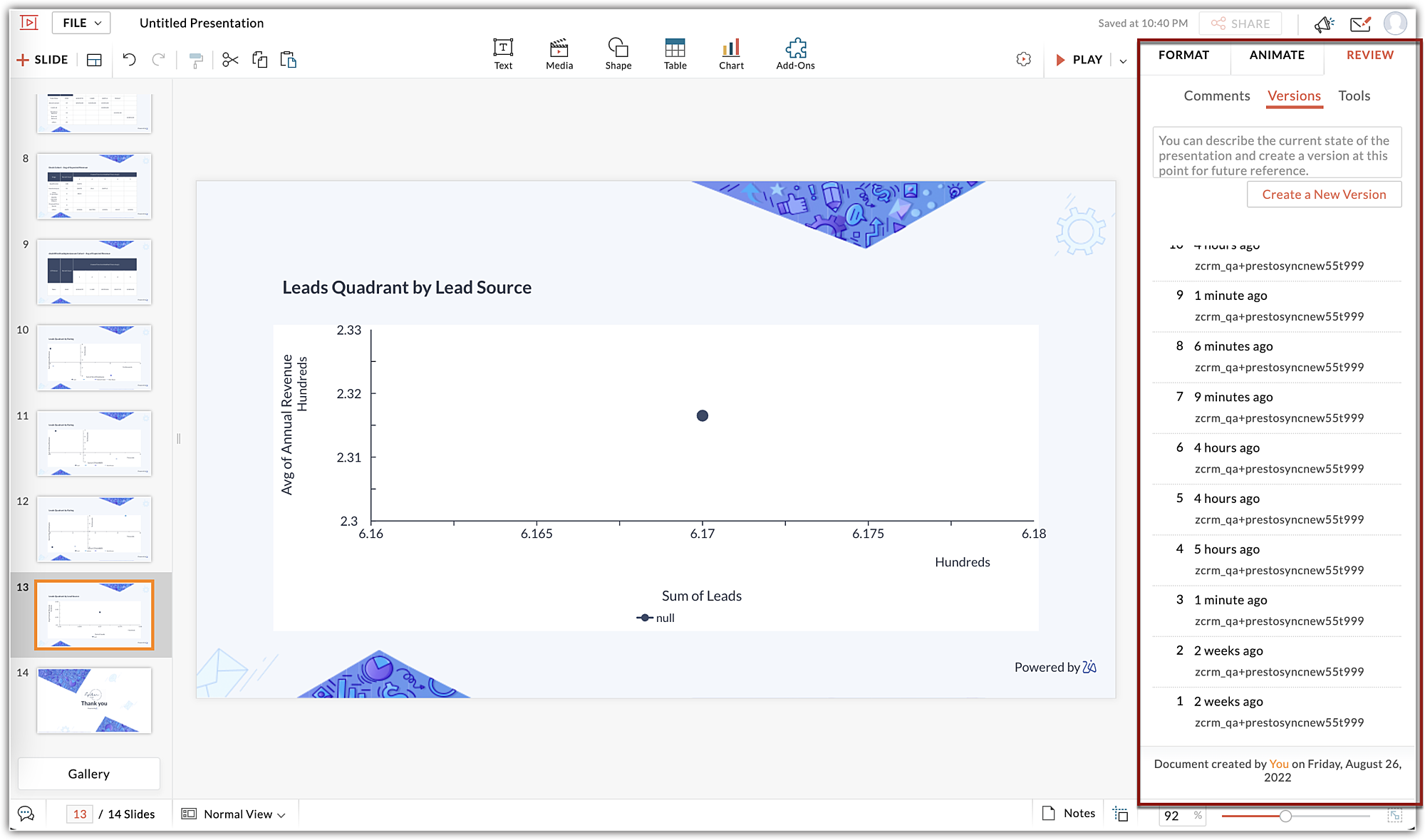Image resolution: width=1425 pixels, height=840 pixels.
Task: Expand the PLAY options arrow
Action: pyautogui.click(x=1123, y=61)
